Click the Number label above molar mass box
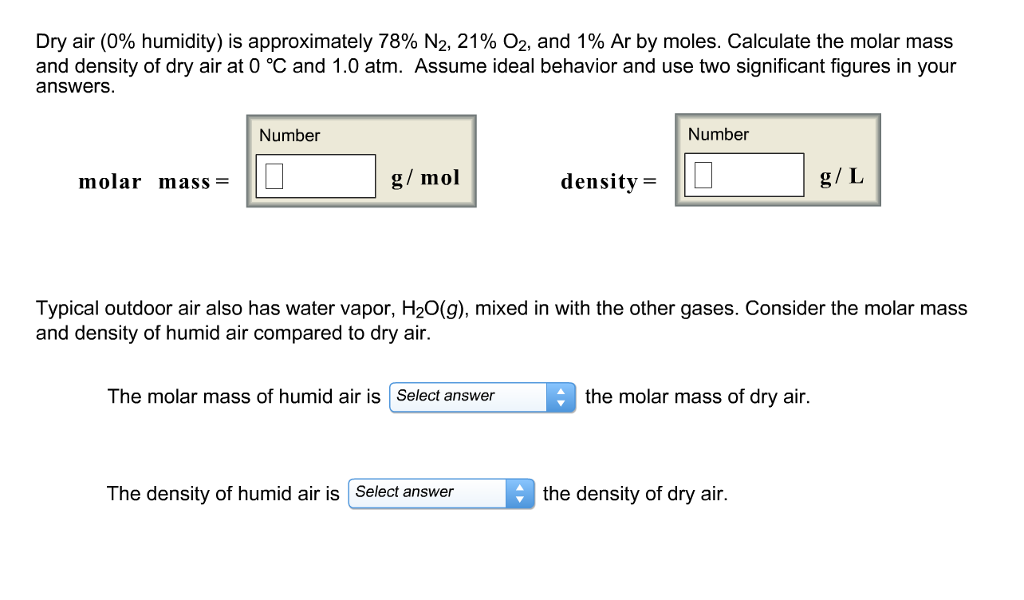 click(x=289, y=134)
